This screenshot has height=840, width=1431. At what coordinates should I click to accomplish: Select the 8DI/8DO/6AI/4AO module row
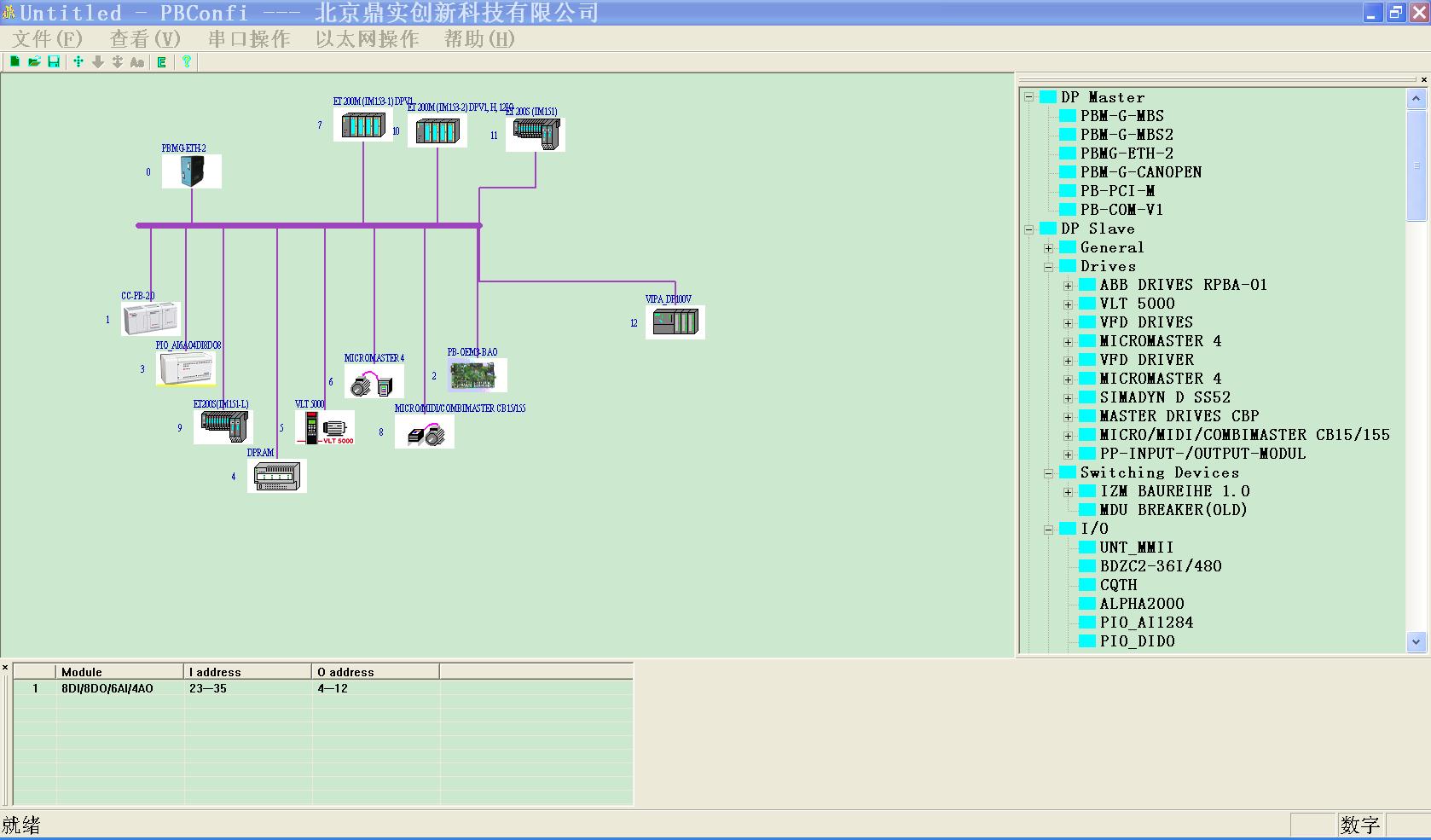point(107,689)
